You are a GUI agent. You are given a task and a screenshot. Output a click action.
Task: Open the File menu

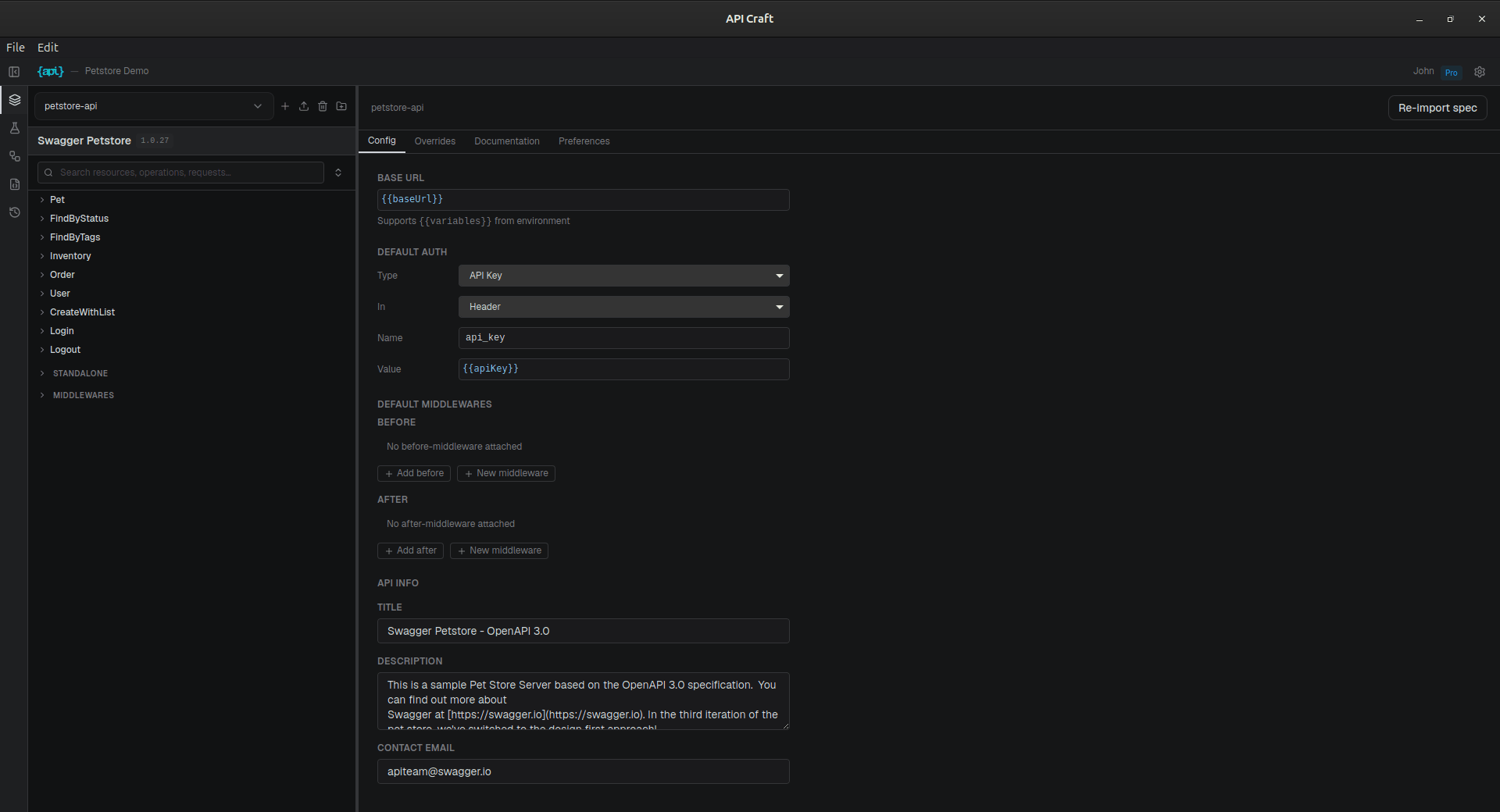[x=16, y=48]
